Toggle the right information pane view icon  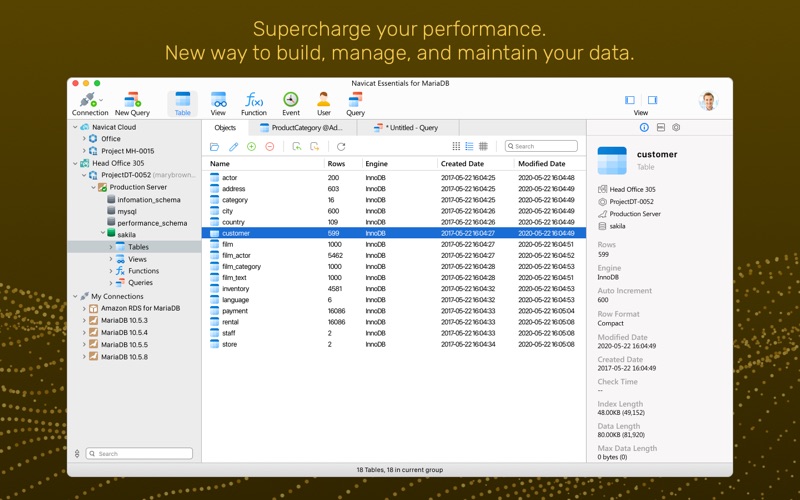click(653, 100)
